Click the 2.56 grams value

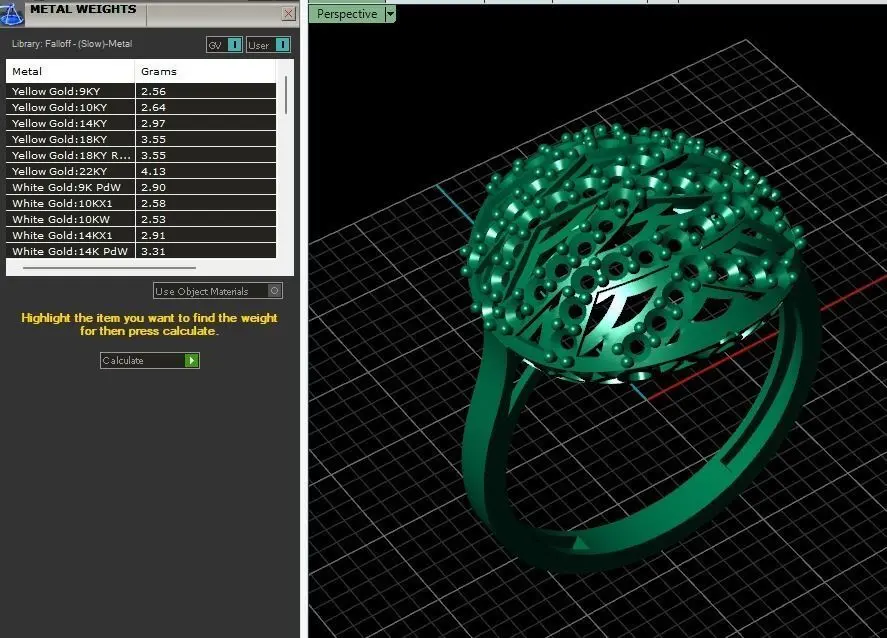coord(153,91)
